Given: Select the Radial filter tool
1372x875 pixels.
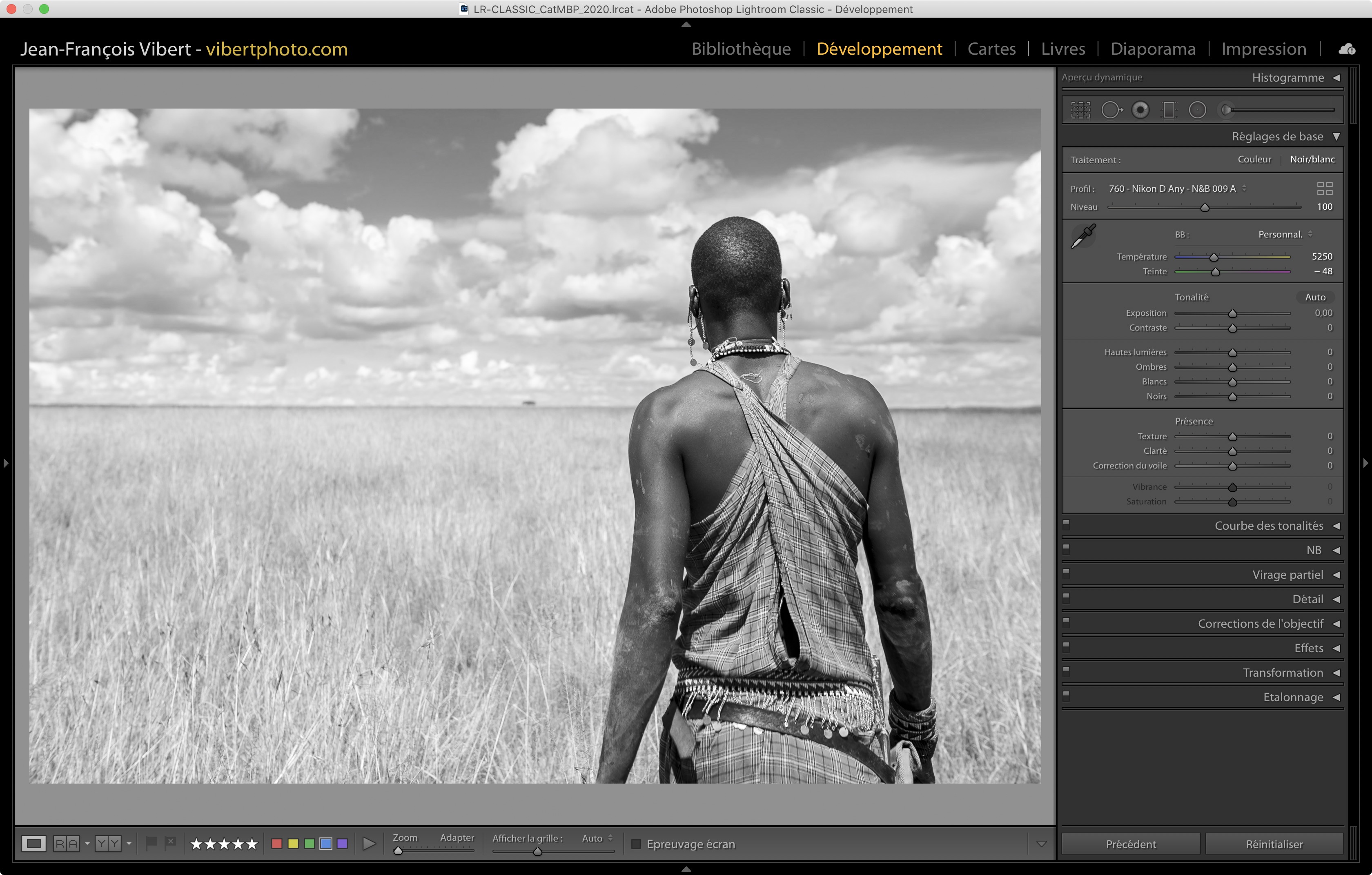Looking at the screenshot, I should (x=1197, y=110).
